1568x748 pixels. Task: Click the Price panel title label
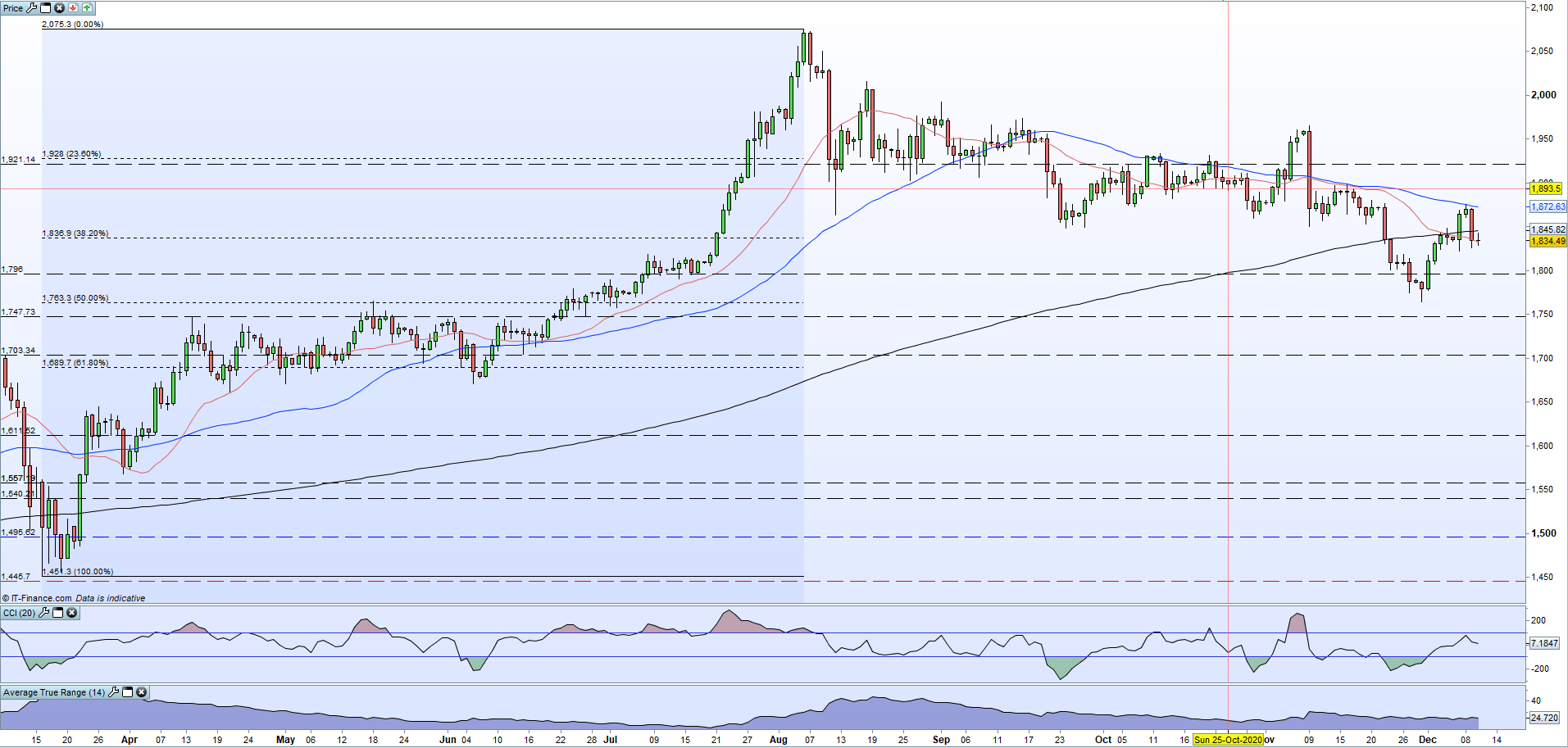13,8
